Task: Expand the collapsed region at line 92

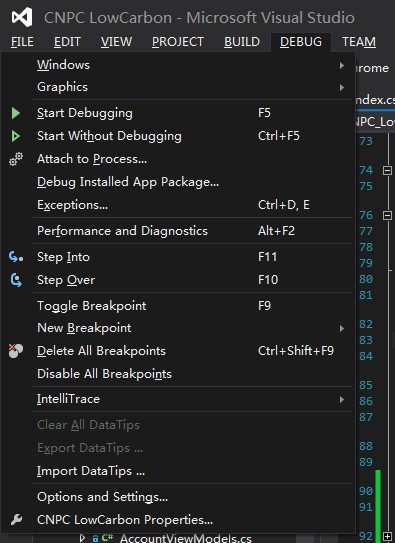Action: click(x=387, y=537)
